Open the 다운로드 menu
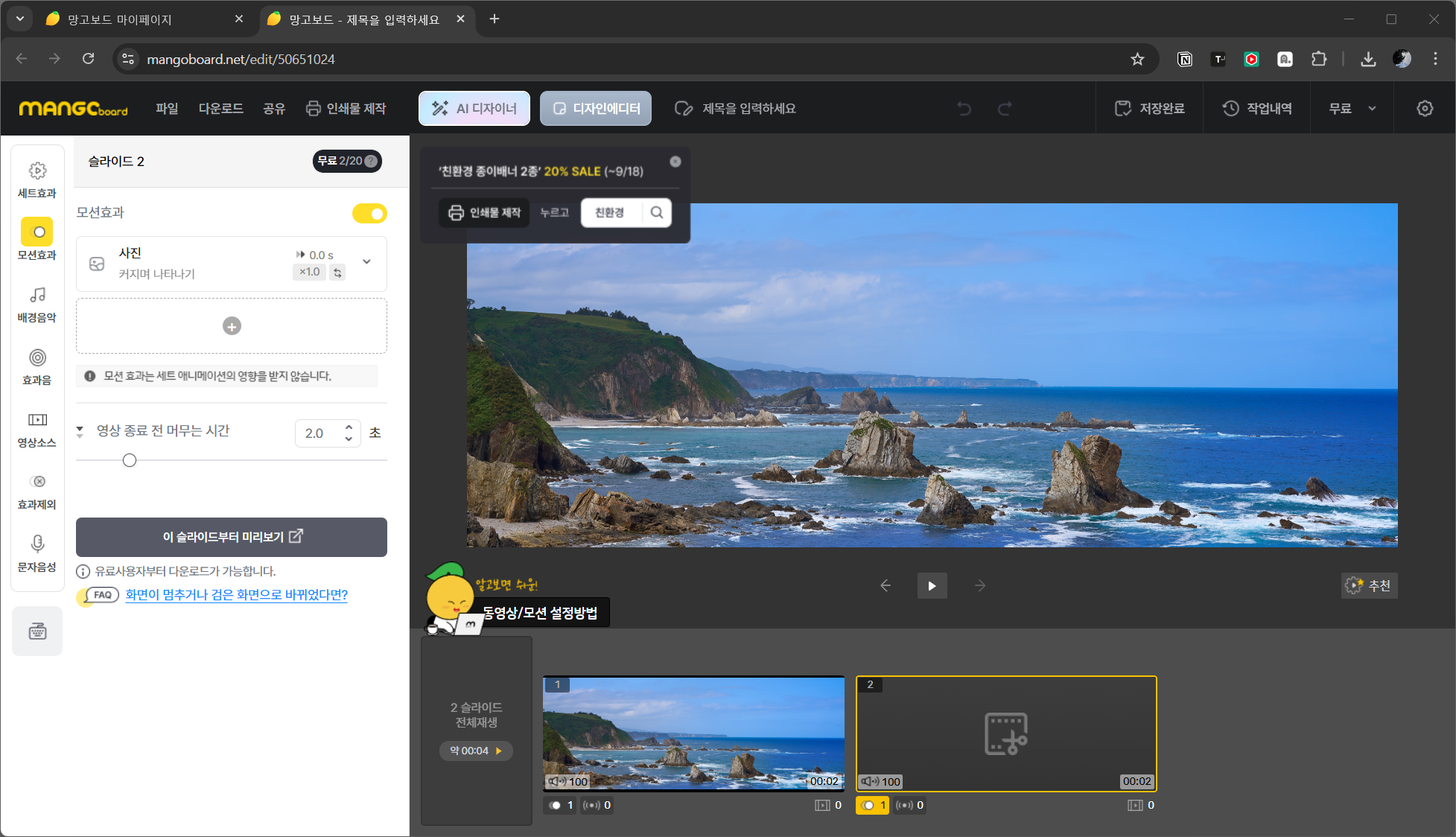The width and height of the screenshot is (1456, 837). [220, 109]
